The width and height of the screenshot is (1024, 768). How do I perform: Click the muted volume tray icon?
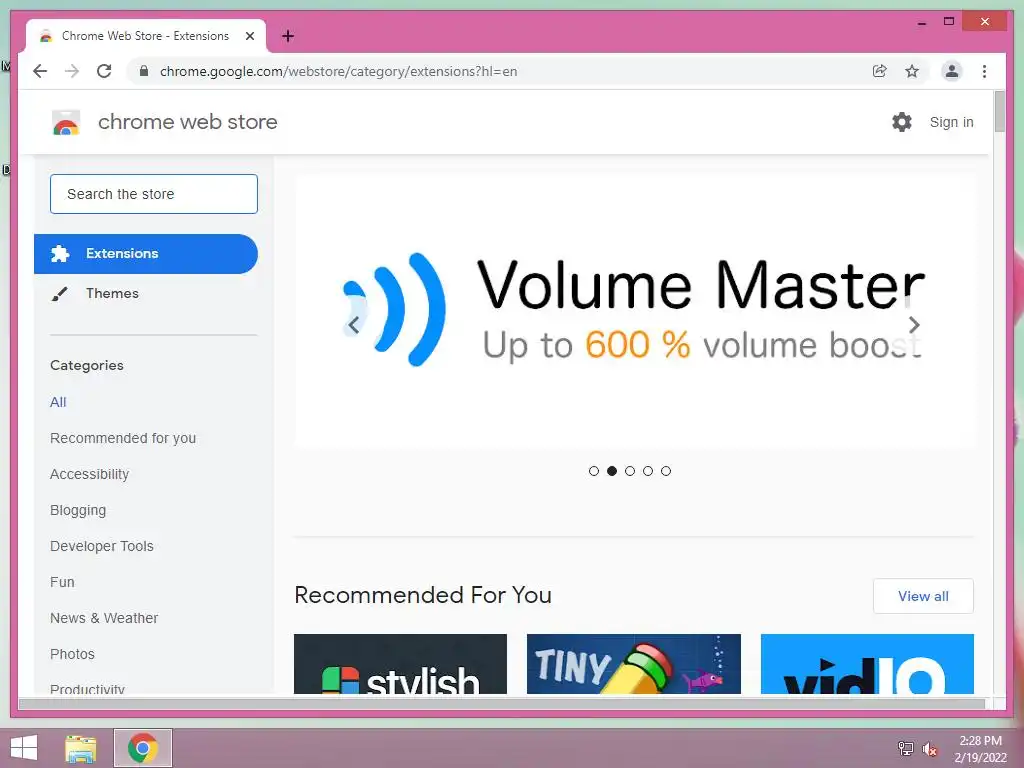point(929,748)
